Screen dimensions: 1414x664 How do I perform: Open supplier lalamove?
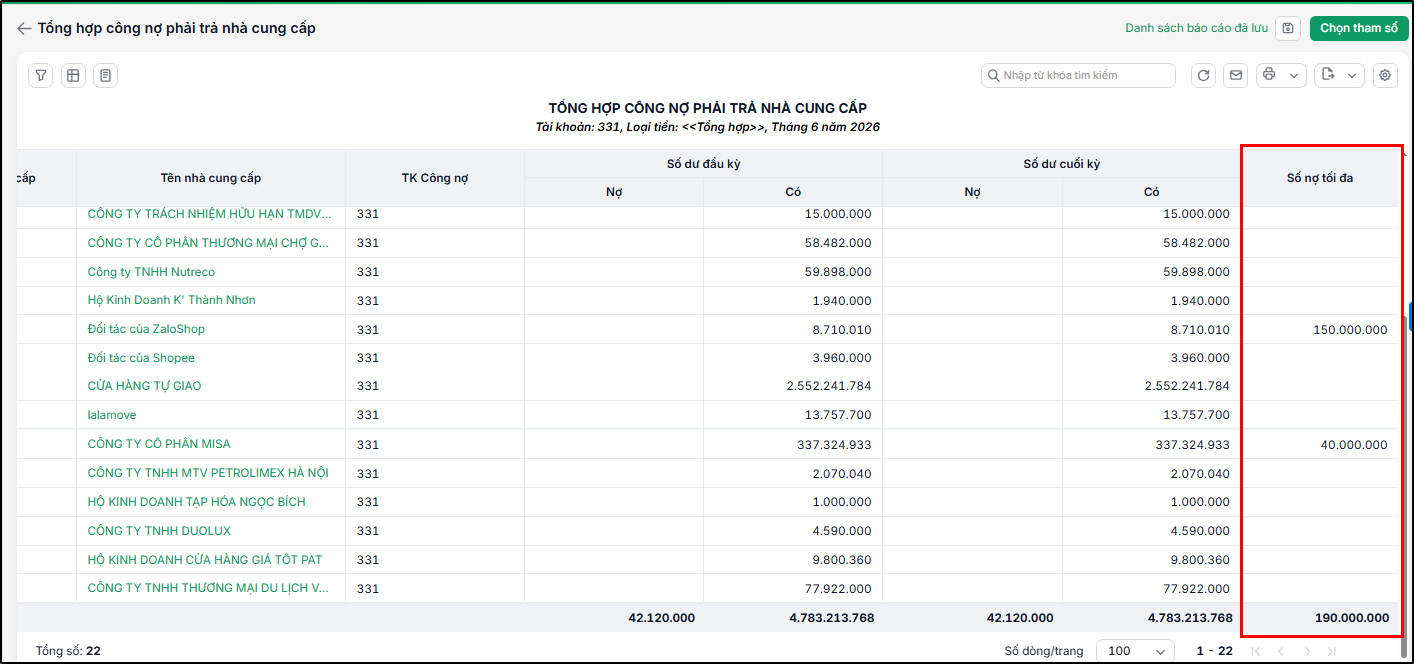[x=112, y=415]
